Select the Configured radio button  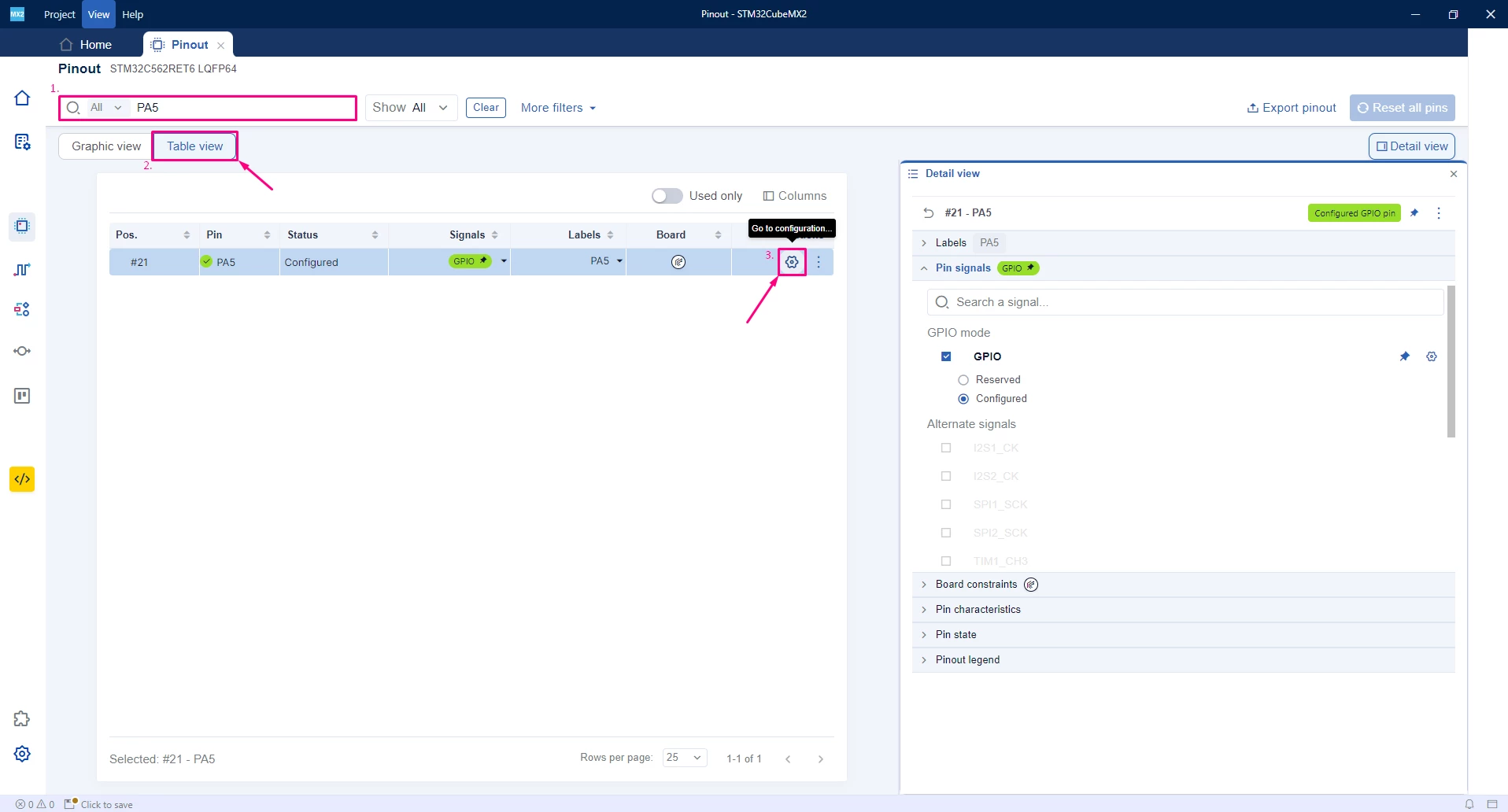(x=963, y=399)
